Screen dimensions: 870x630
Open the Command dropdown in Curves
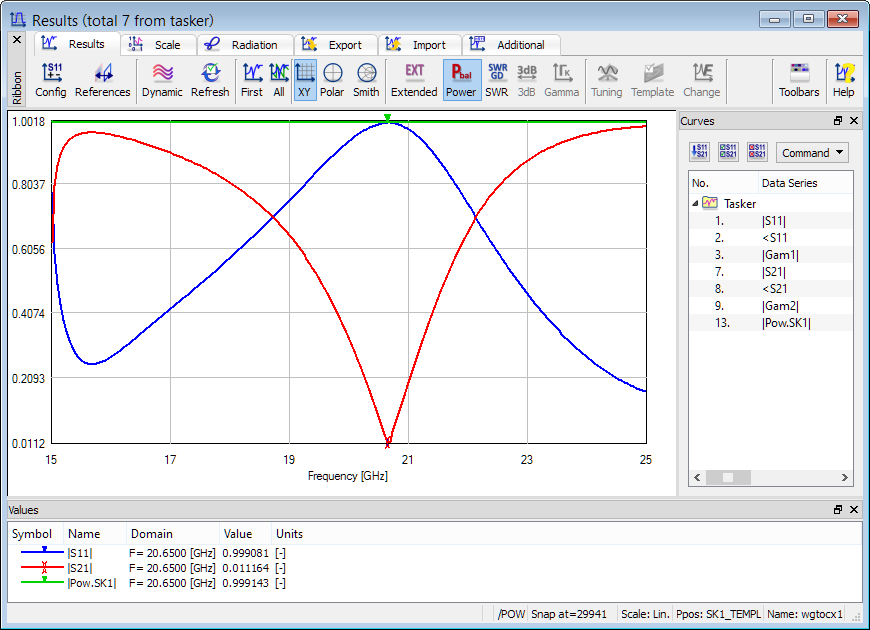coord(812,153)
